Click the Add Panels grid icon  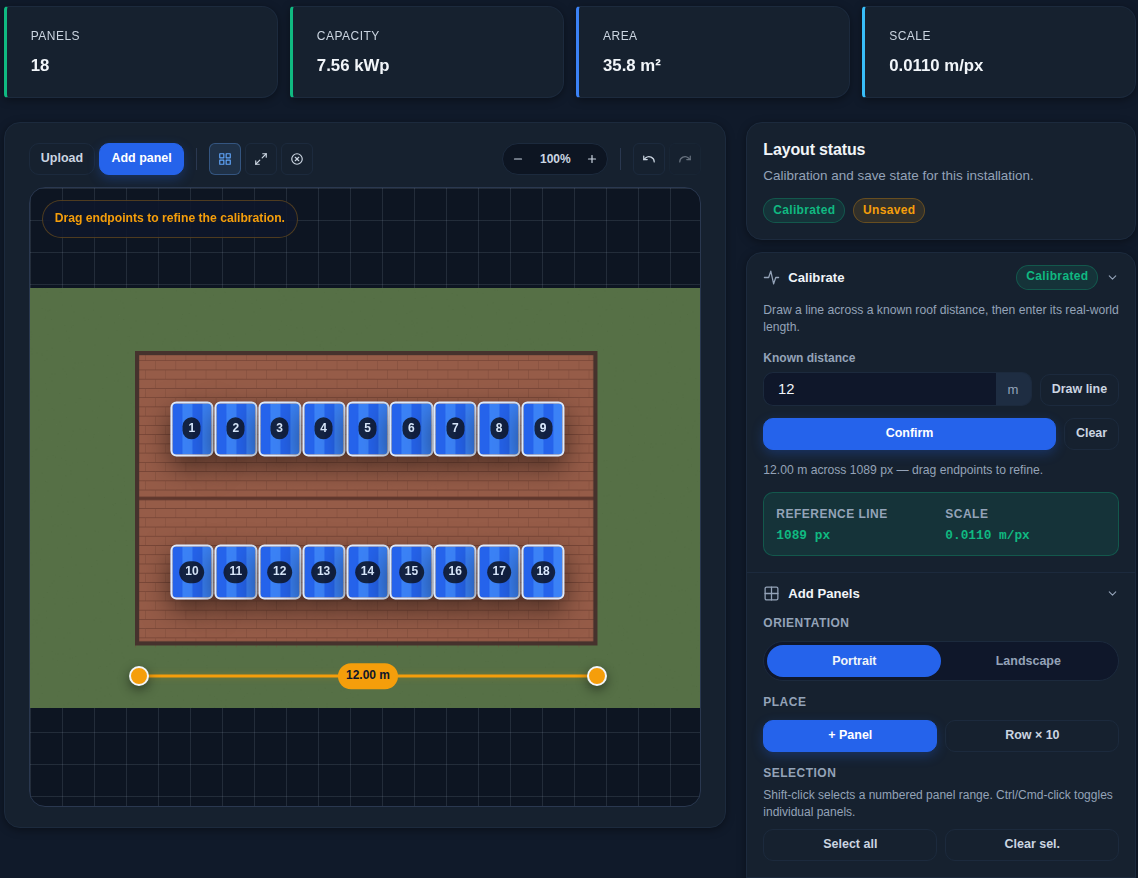pyautogui.click(x=771, y=594)
